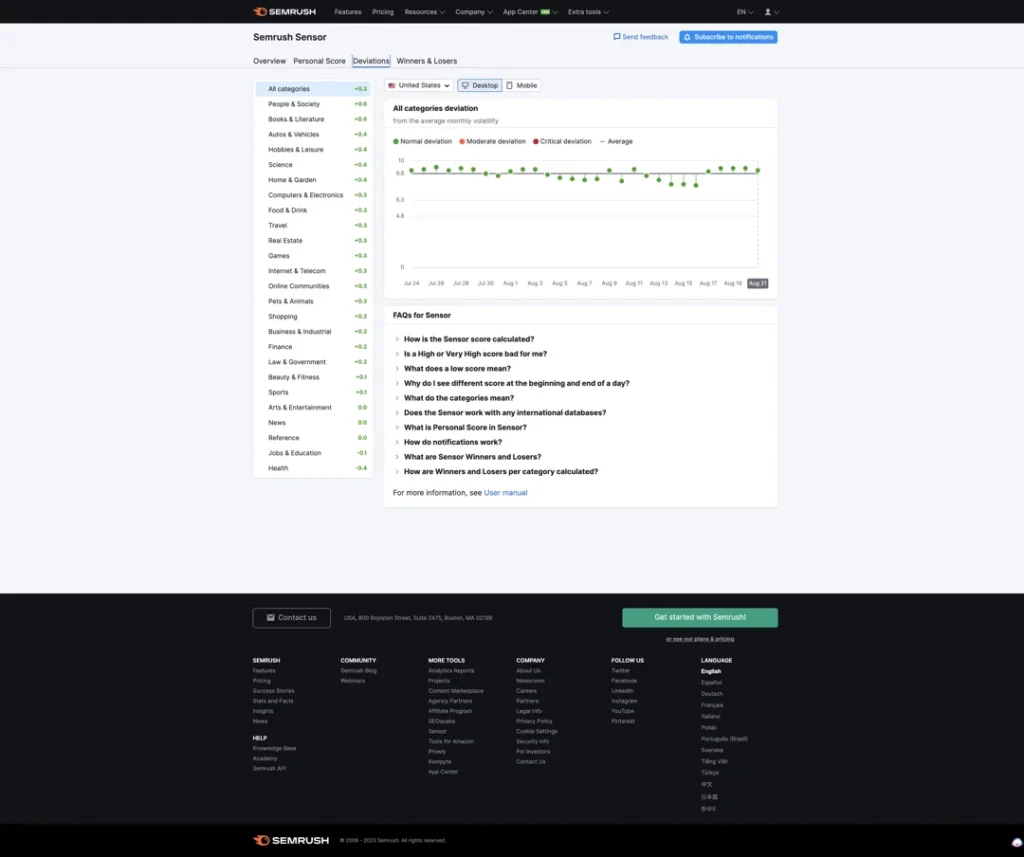Viewport: 1024px width, 857px height.
Task: Open Knowledge Base footer link
Action: pyautogui.click(x=274, y=749)
